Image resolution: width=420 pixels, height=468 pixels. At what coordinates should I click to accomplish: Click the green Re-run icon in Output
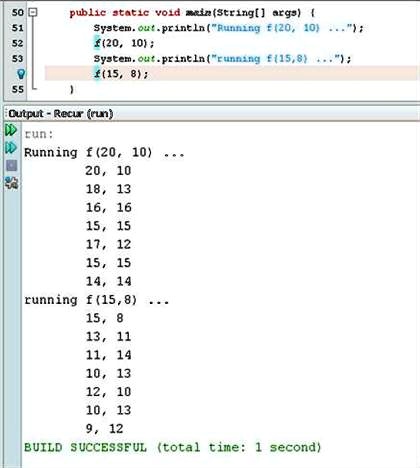11,130
